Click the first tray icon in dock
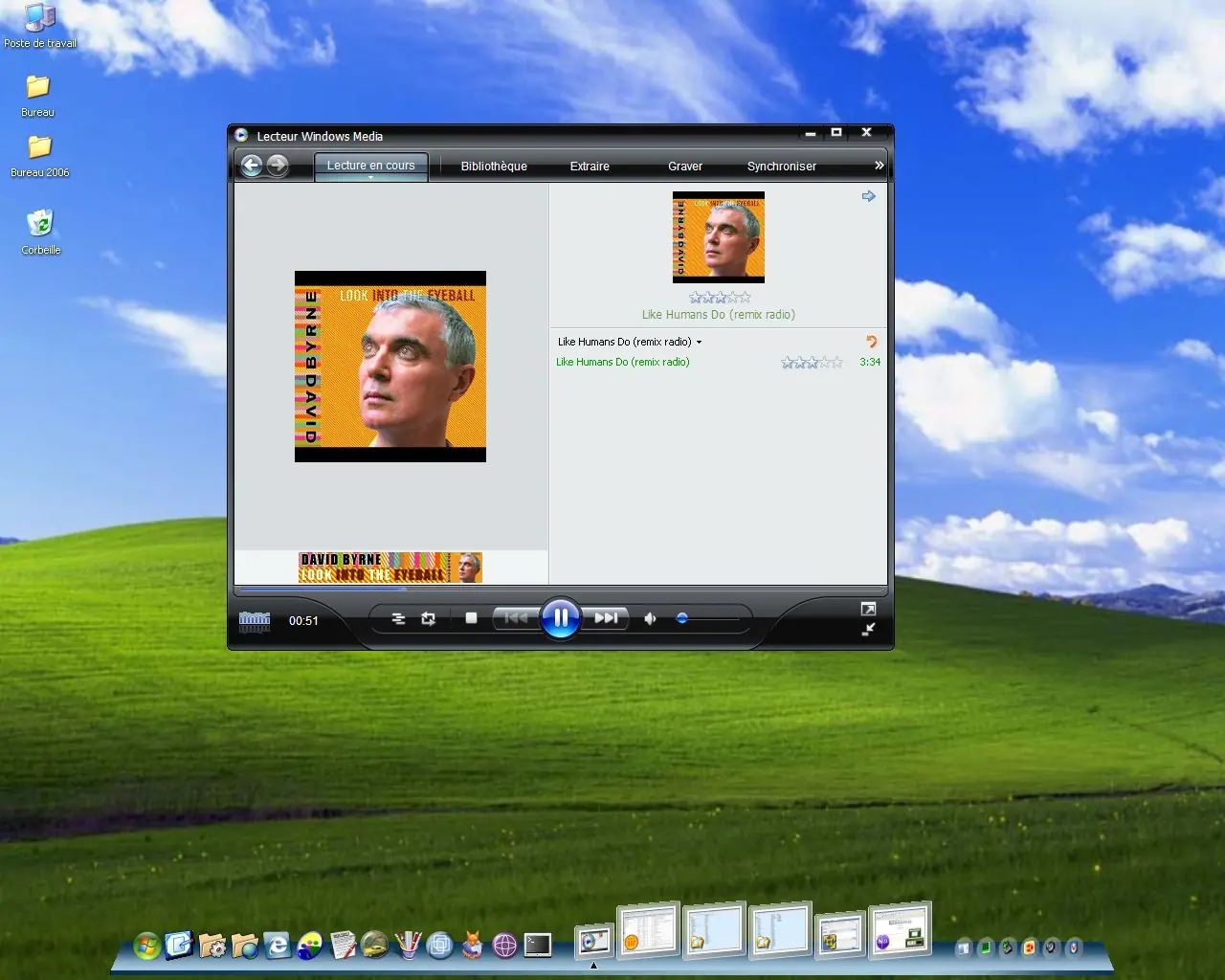Viewport: 1225px width, 980px height. 964,948
